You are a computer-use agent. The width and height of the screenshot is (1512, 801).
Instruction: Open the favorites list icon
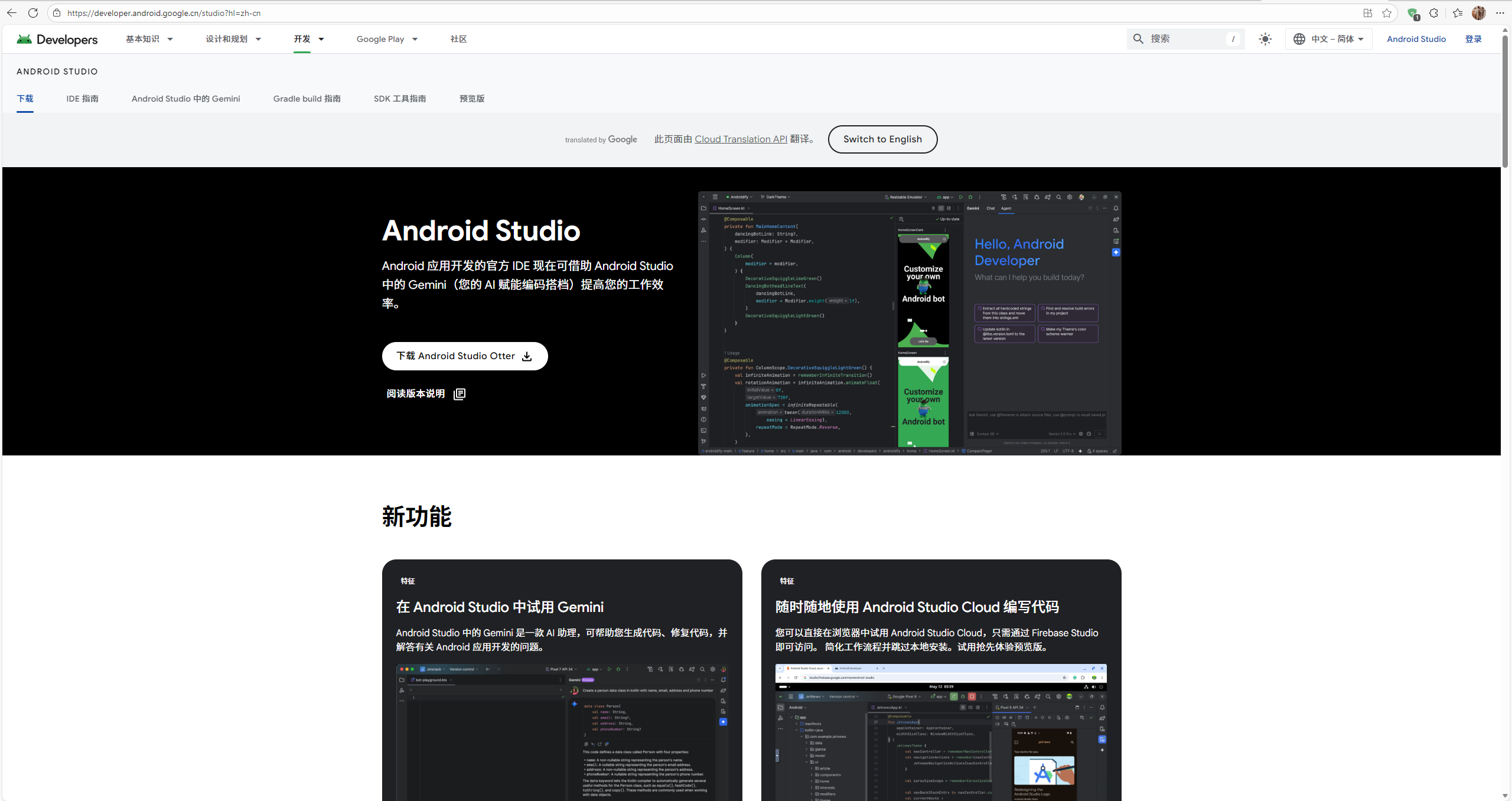coord(1457,13)
